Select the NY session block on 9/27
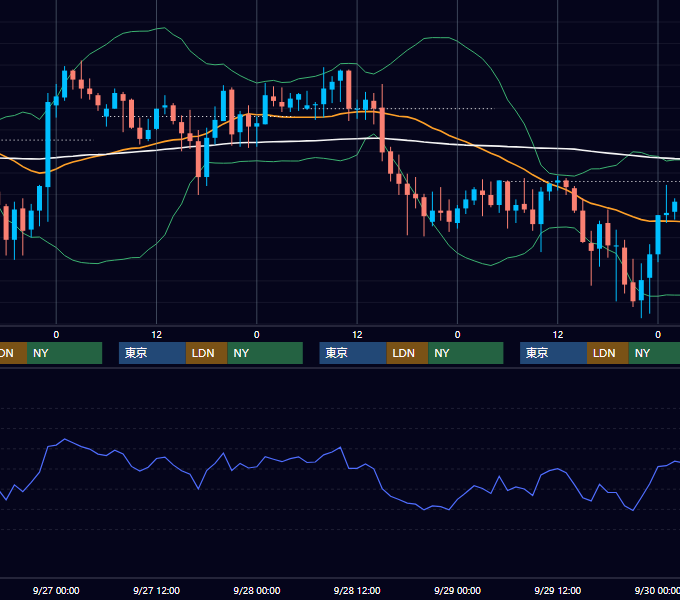This screenshot has width=680, height=600. pyautogui.click(x=265, y=353)
